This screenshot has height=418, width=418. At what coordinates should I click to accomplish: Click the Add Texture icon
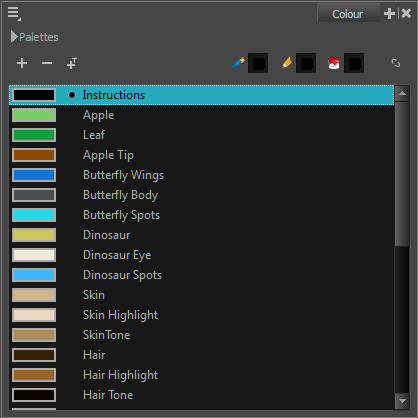click(x=72, y=63)
